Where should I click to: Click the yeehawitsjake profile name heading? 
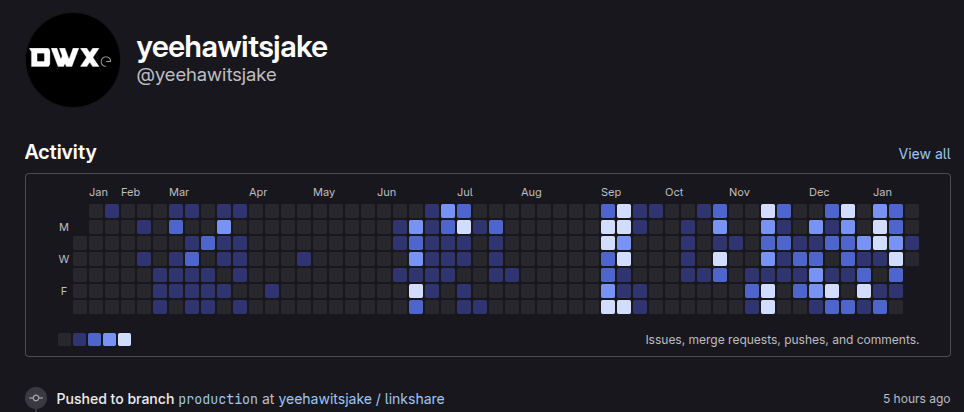[x=231, y=47]
